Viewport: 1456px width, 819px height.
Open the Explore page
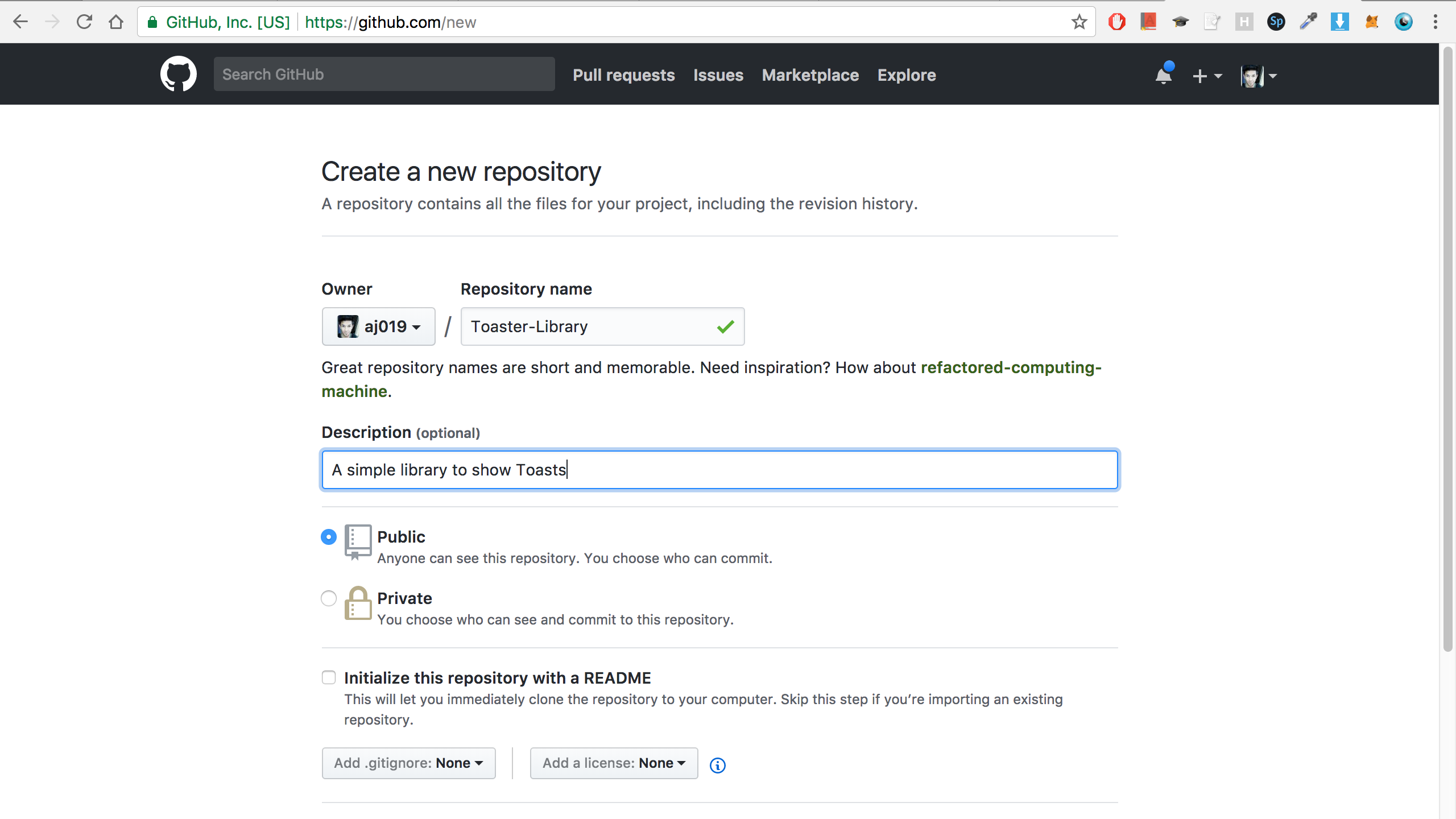click(905, 75)
